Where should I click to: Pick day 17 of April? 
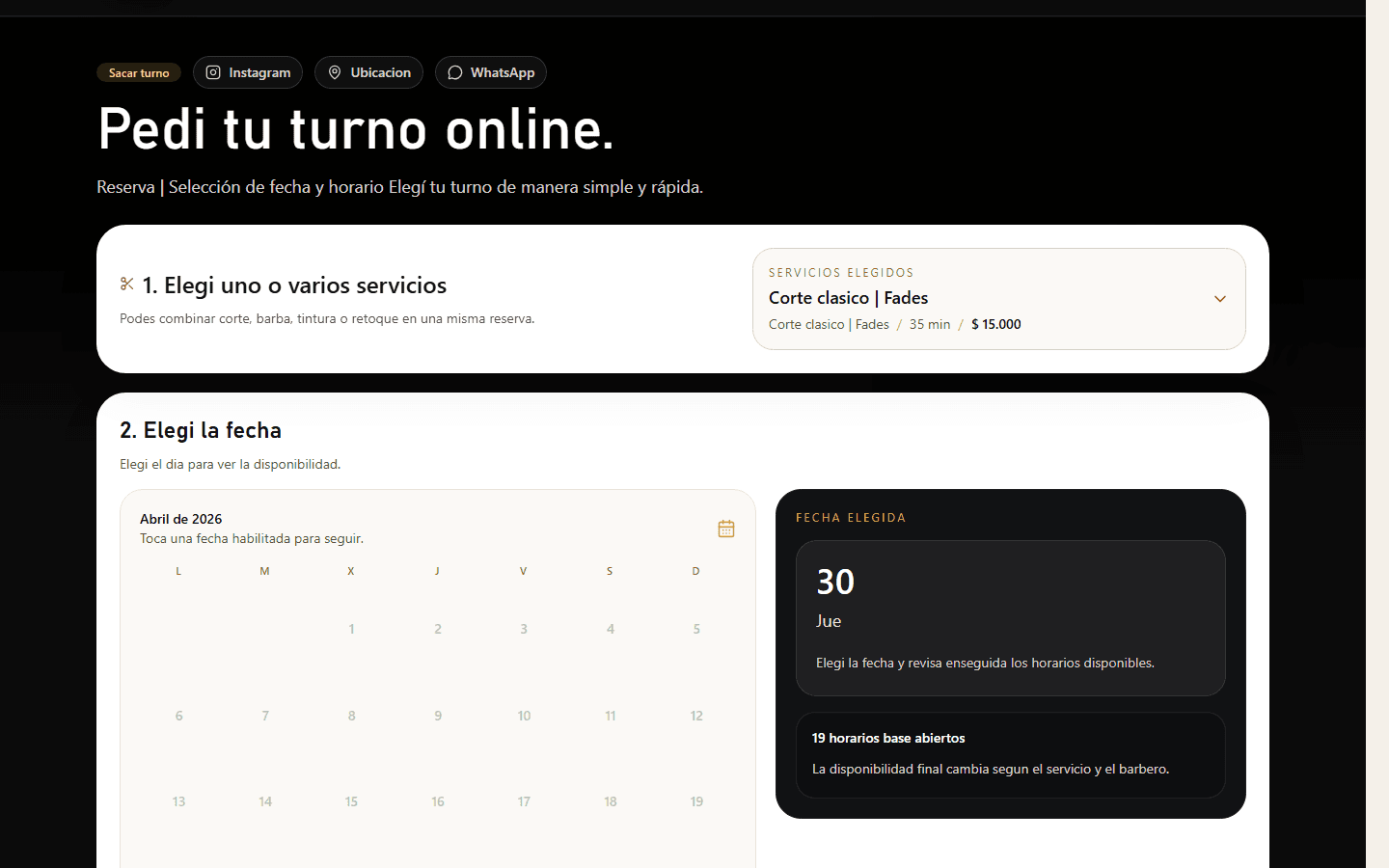[524, 801]
